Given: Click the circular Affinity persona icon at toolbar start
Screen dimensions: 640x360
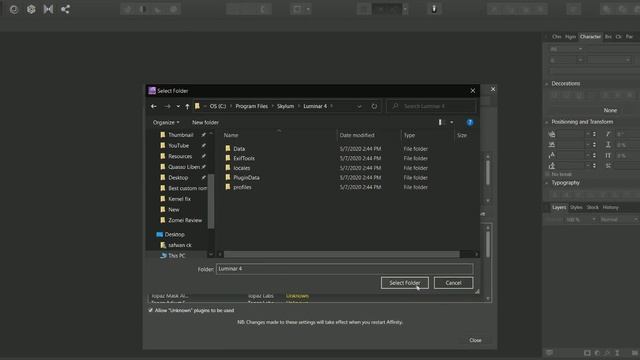Looking at the screenshot, I should point(14,9).
